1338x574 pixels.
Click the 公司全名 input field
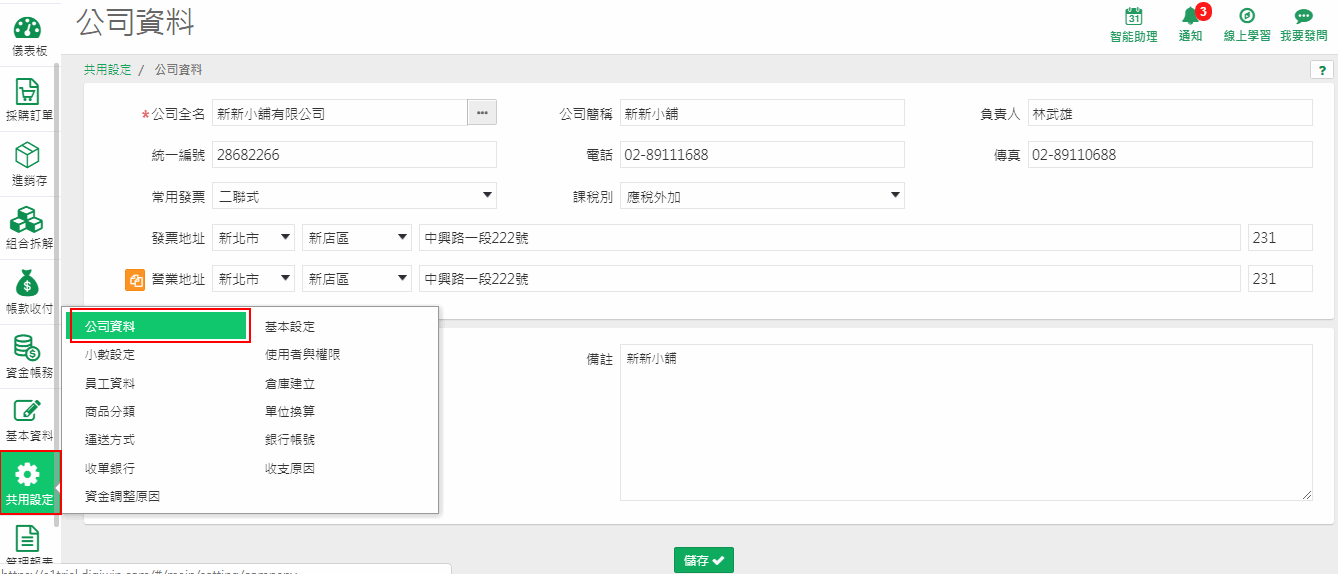(340, 113)
